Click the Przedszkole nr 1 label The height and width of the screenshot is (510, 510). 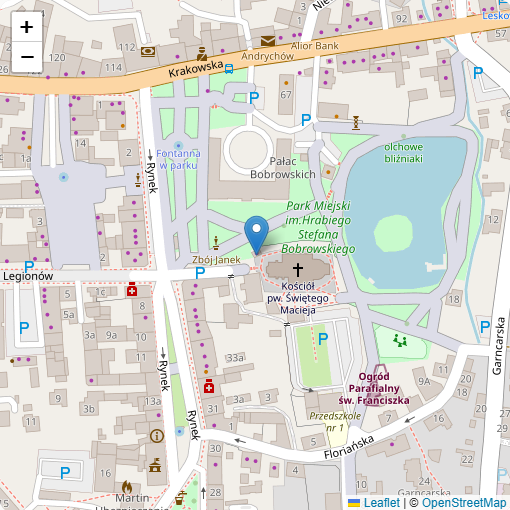click(x=335, y=422)
